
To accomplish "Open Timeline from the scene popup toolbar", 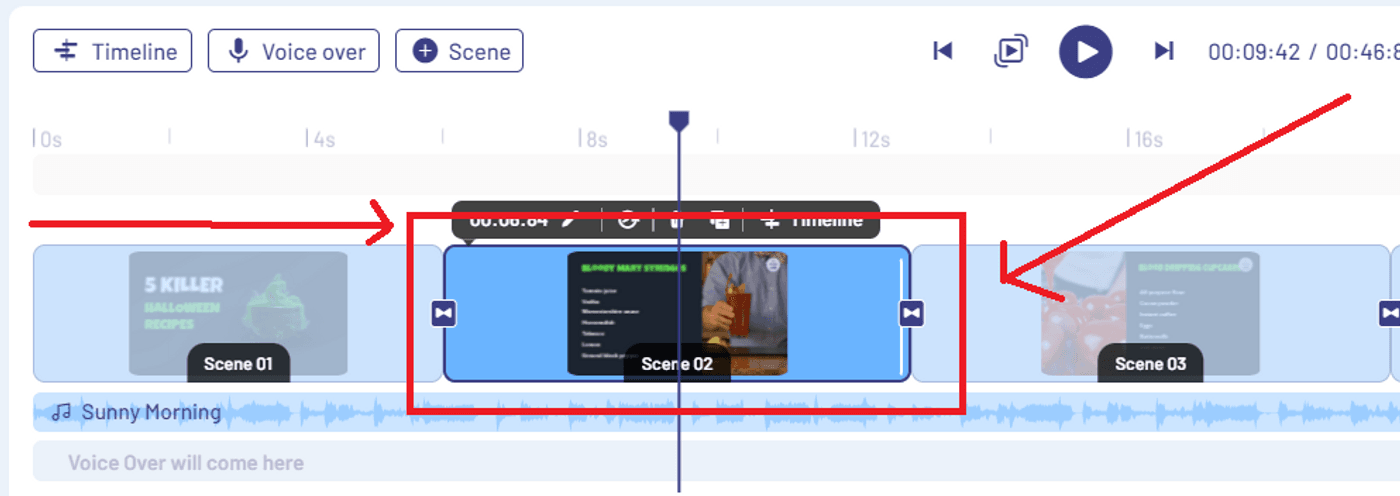I will coord(811,220).
